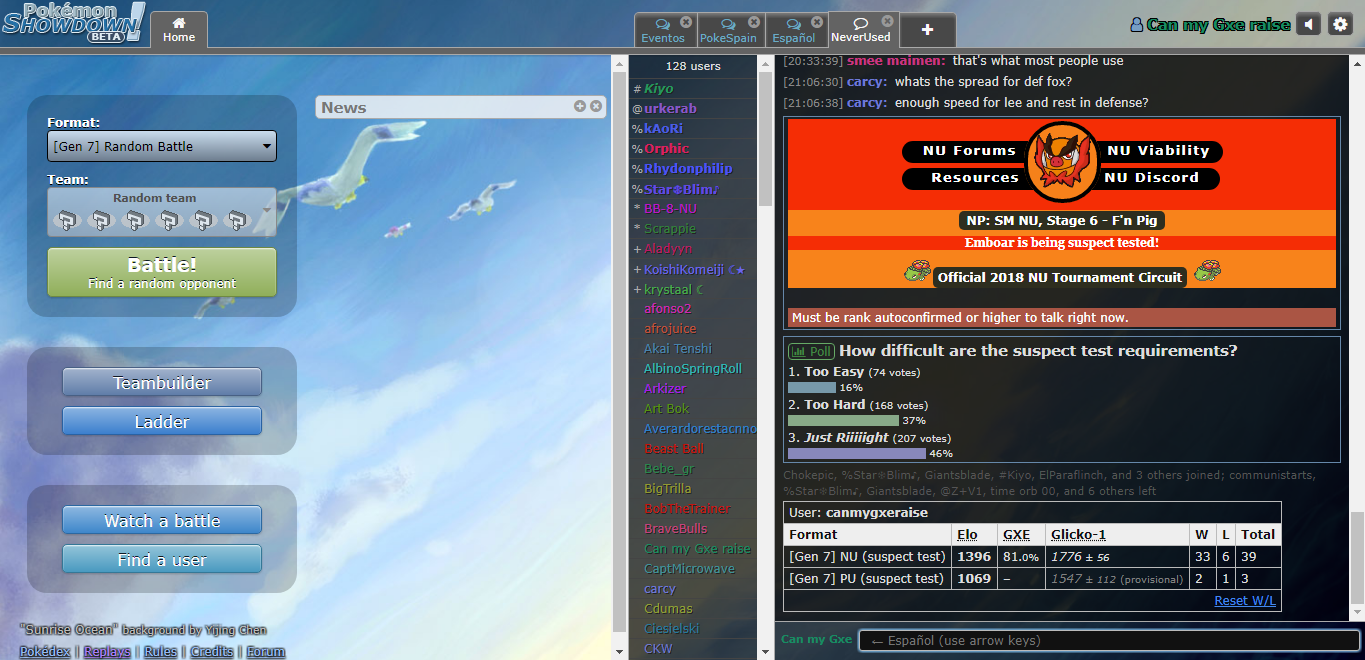
Task: Click Watch a battle
Action: [x=162, y=521]
